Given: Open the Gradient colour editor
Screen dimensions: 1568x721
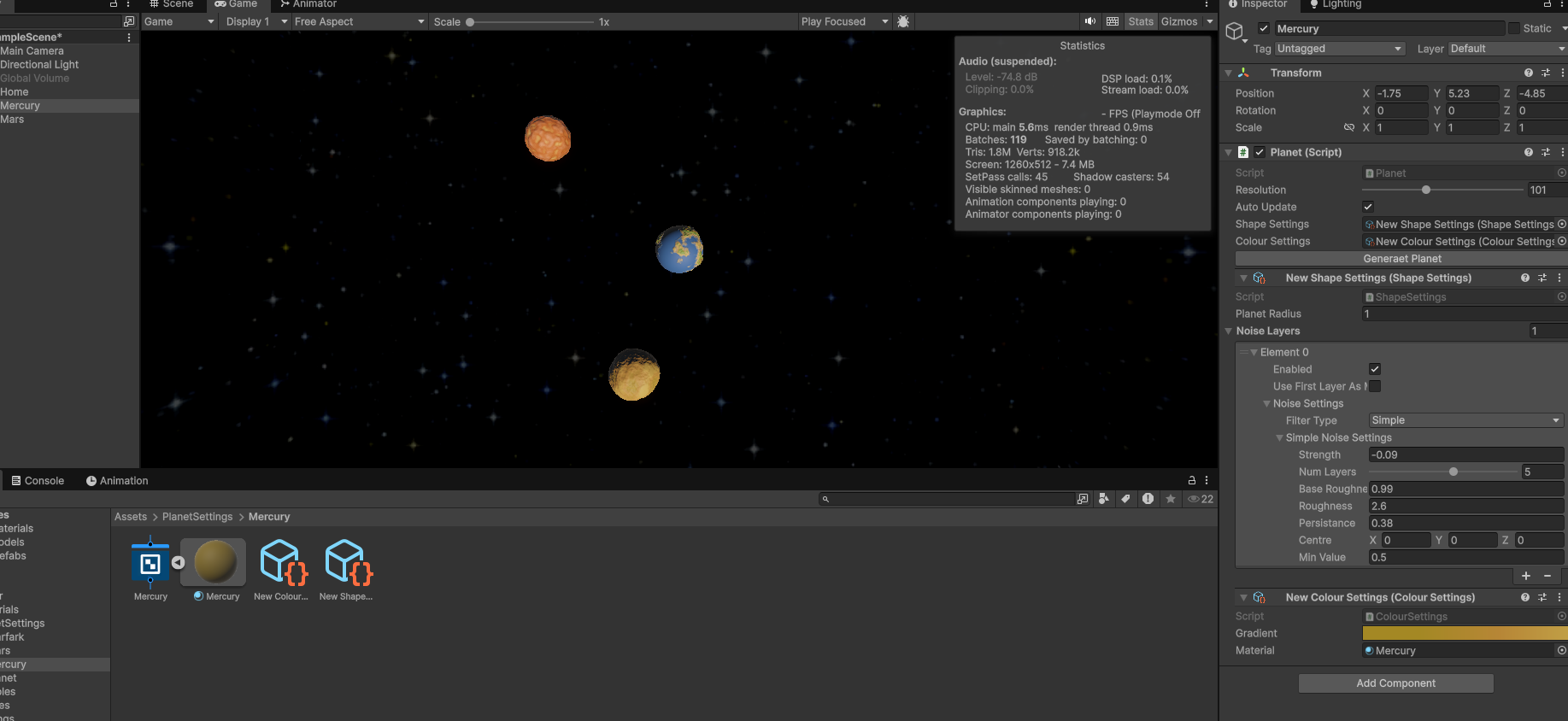Looking at the screenshot, I should (x=1465, y=633).
